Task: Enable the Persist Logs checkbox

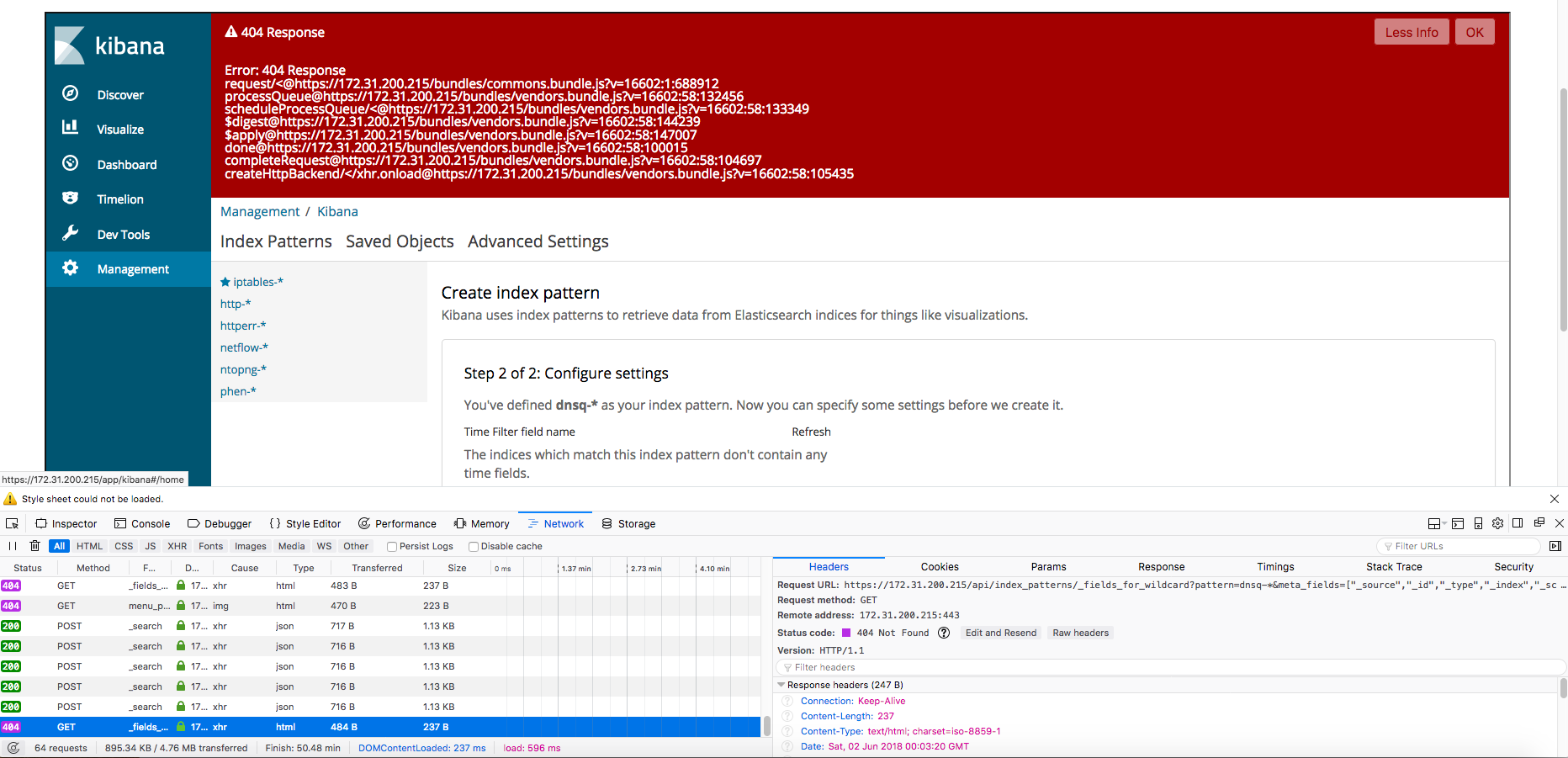Action: click(x=392, y=547)
